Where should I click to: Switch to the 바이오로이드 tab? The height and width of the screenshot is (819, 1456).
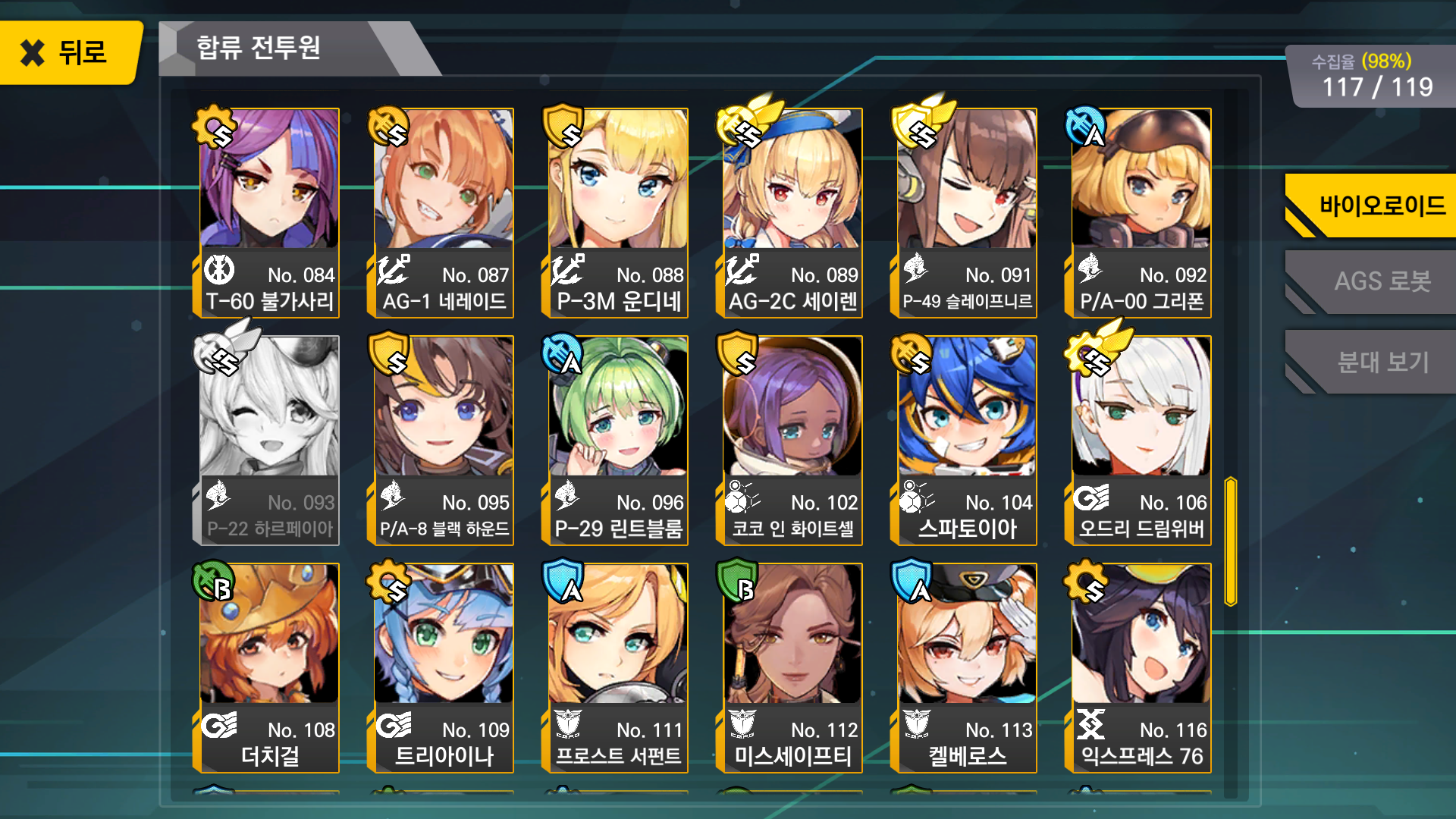1371,206
